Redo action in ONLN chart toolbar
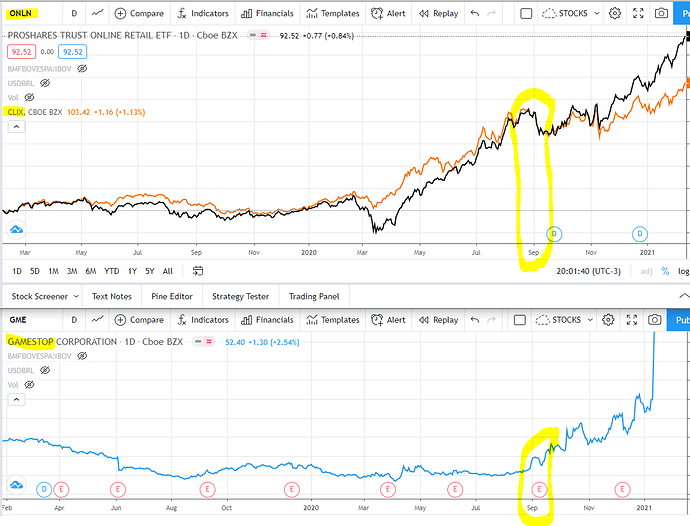 (492, 13)
